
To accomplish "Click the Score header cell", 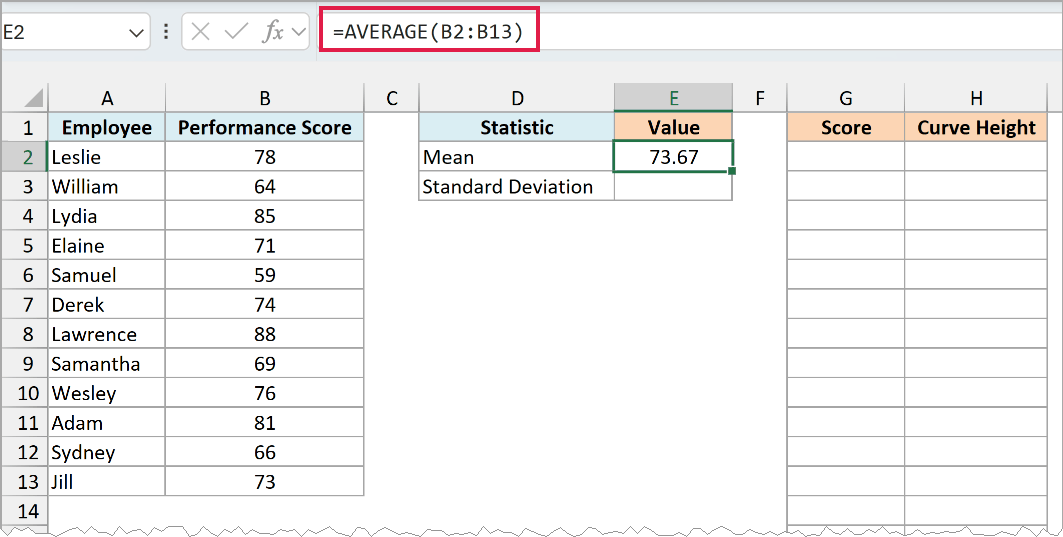I will (845, 127).
